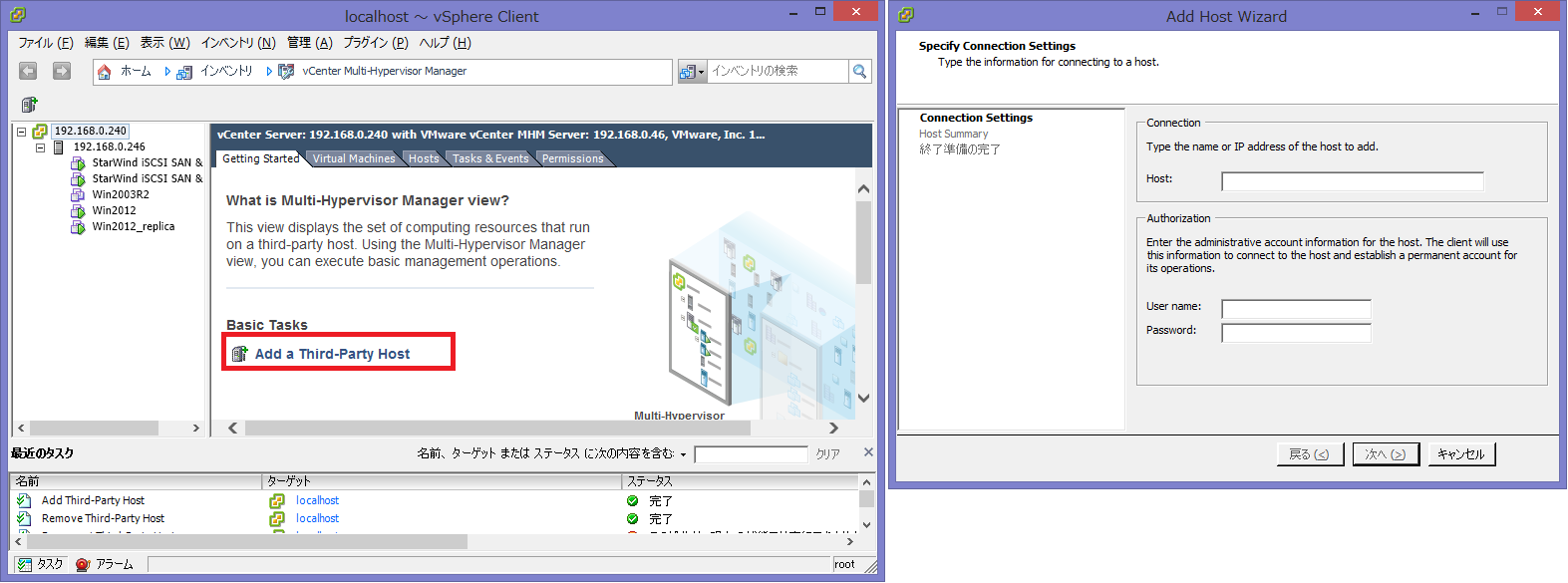The image size is (1568, 583).
Task: Open the localhost link in the Remove Third-Party Host row
Action: pyautogui.click(x=317, y=519)
